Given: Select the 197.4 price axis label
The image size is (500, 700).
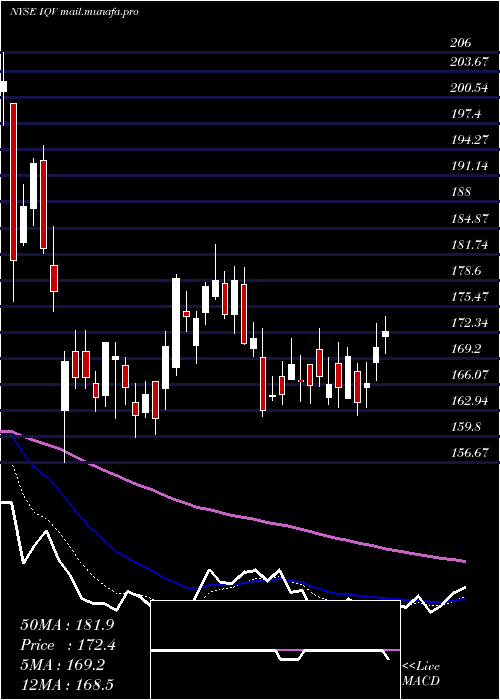Looking at the screenshot, I should pyautogui.click(x=466, y=114).
